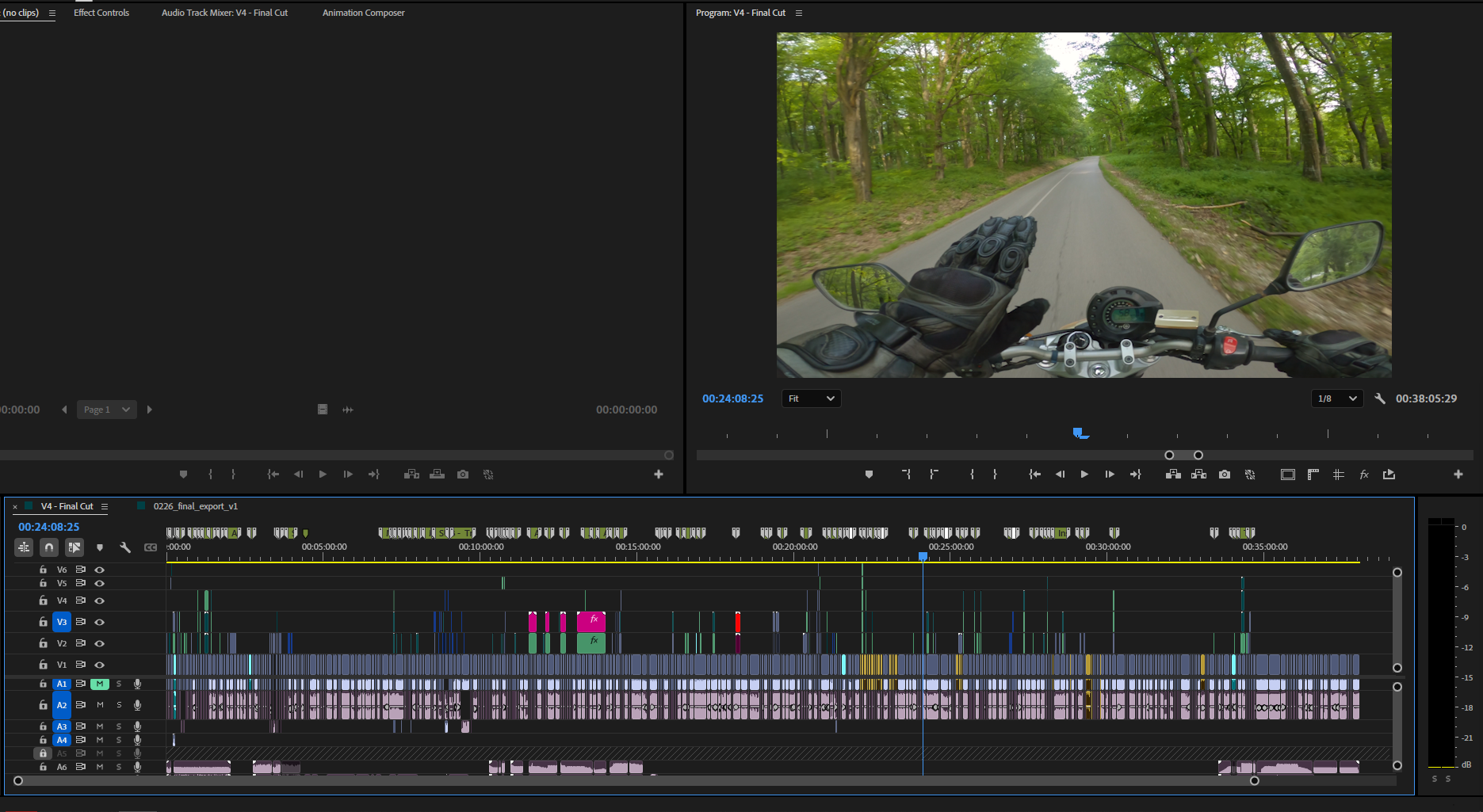Step back one frame in Program monitor

point(1060,475)
